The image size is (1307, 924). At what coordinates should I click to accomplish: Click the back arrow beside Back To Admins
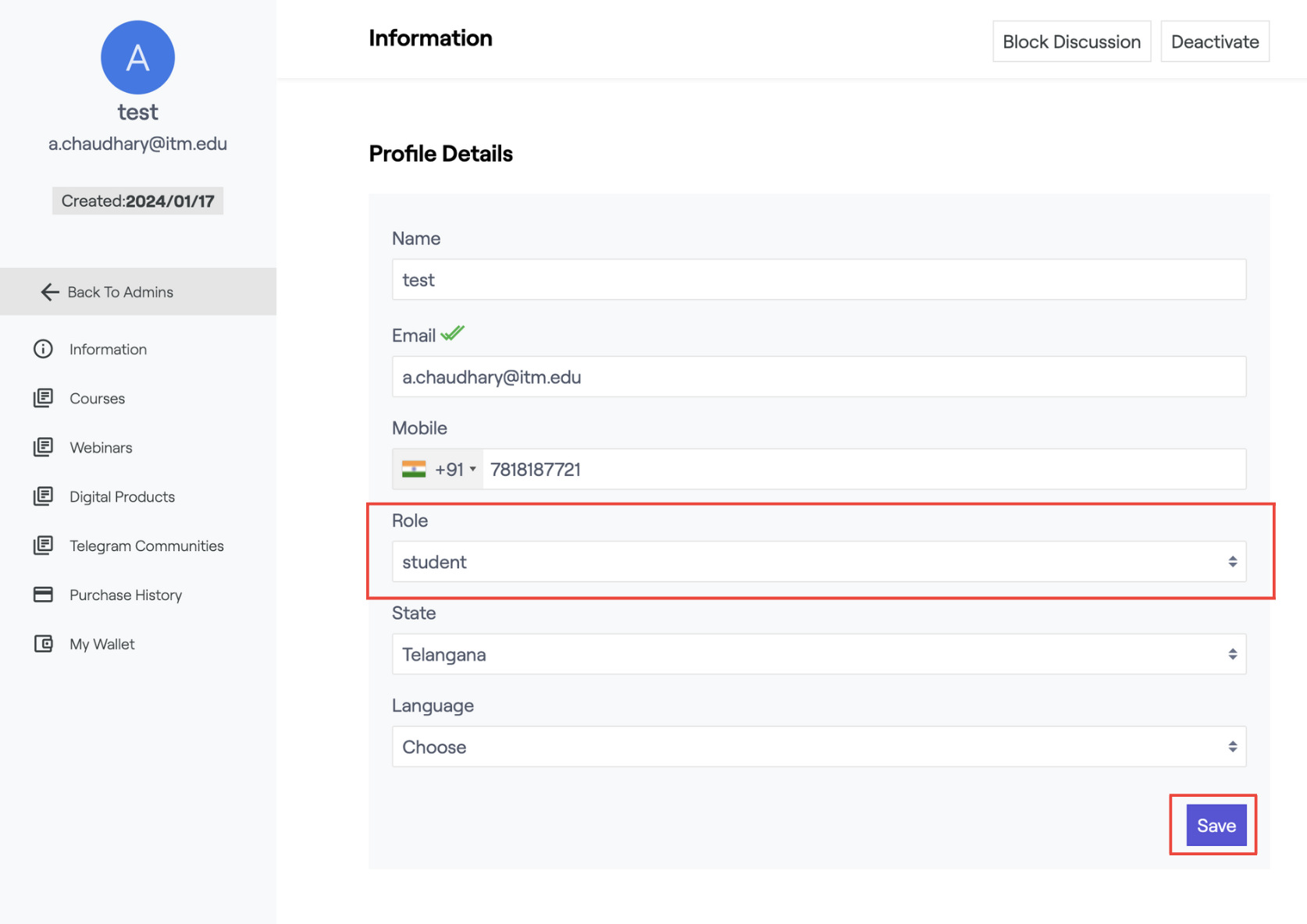(x=50, y=292)
